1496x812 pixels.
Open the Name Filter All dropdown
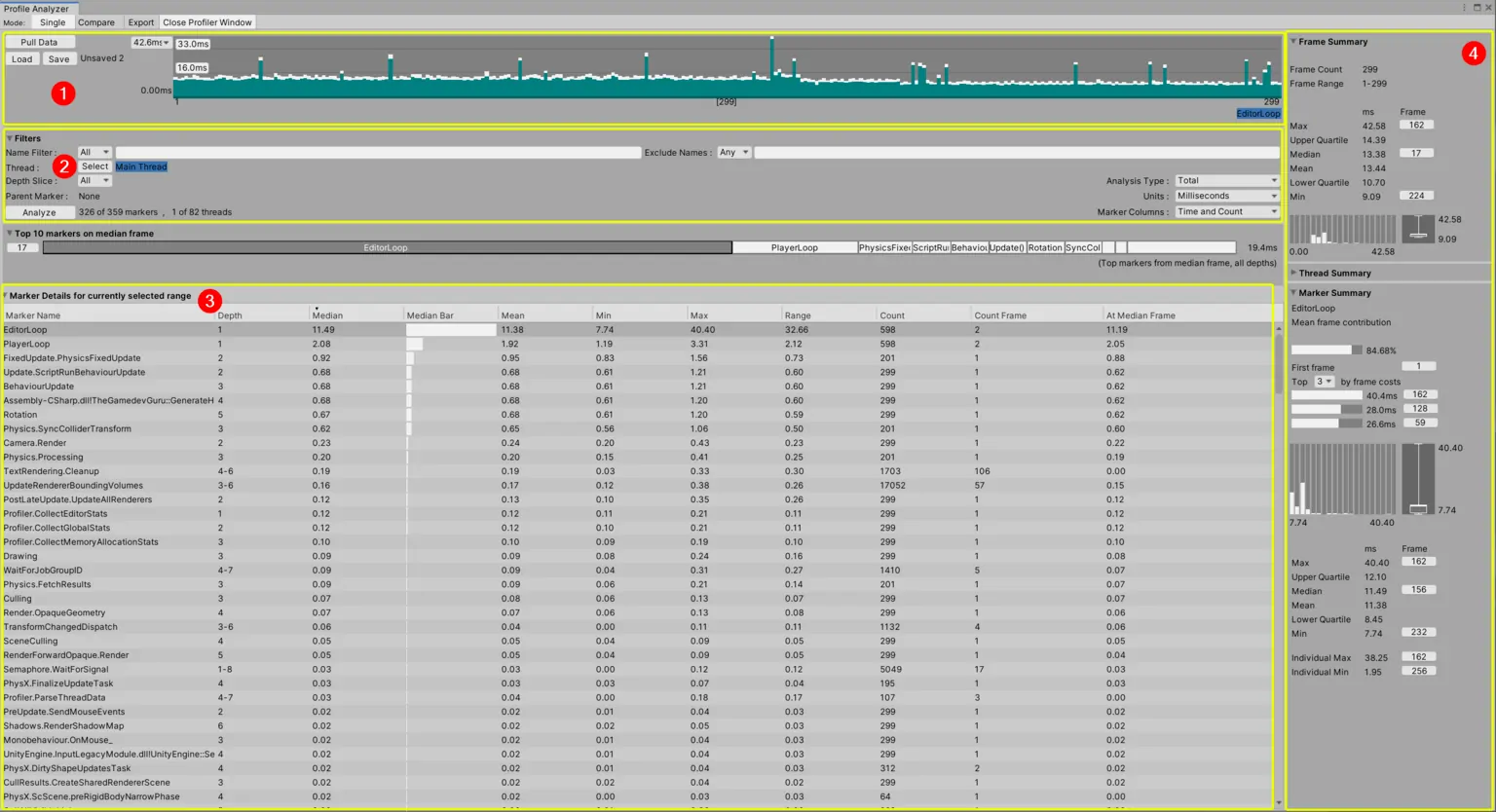tap(93, 152)
